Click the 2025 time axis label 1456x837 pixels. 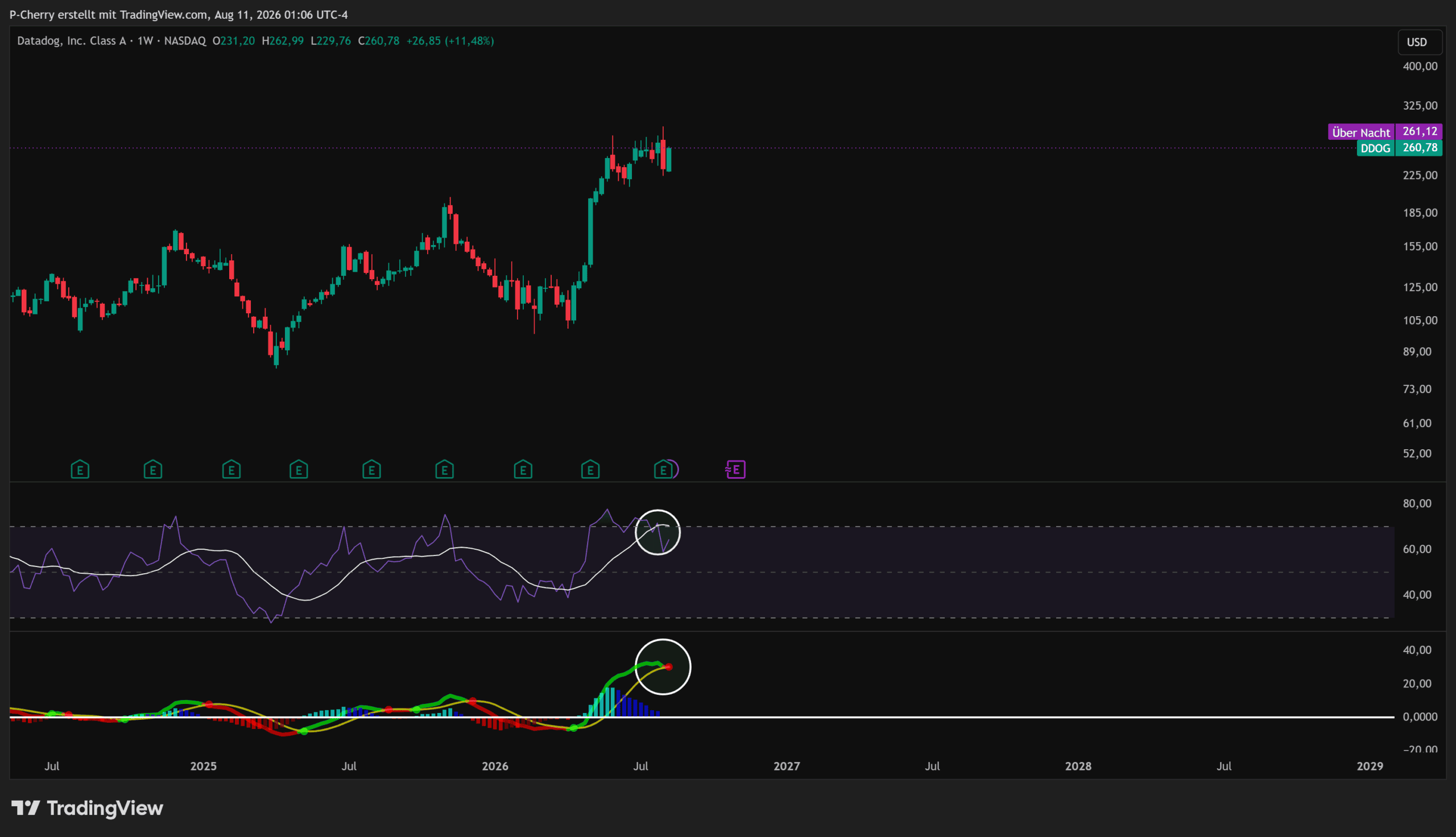(x=204, y=766)
